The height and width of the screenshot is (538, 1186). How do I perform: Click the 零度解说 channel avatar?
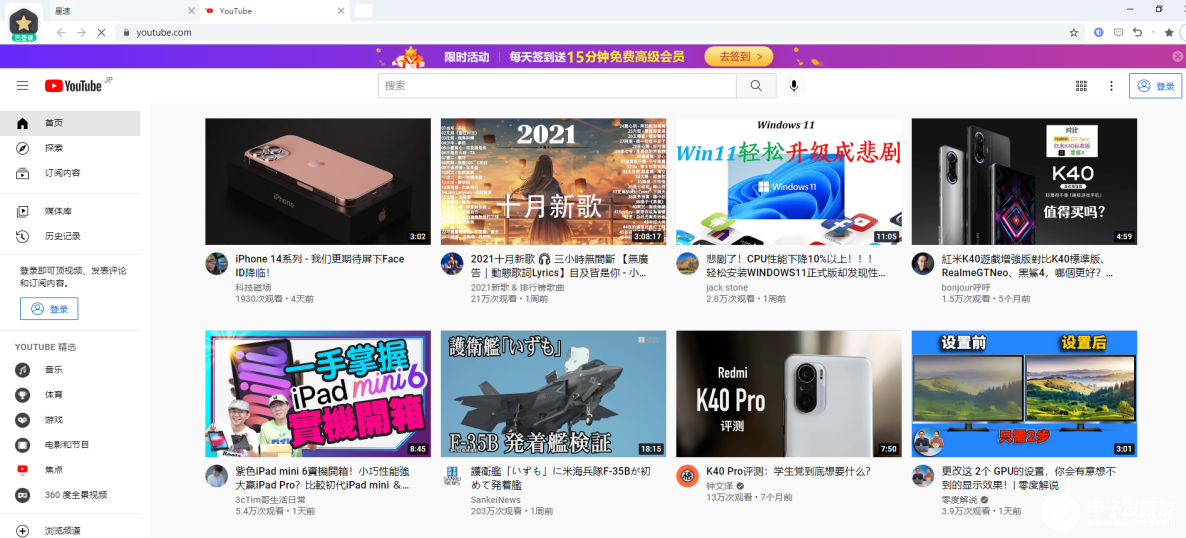pyautogui.click(x=923, y=476)
